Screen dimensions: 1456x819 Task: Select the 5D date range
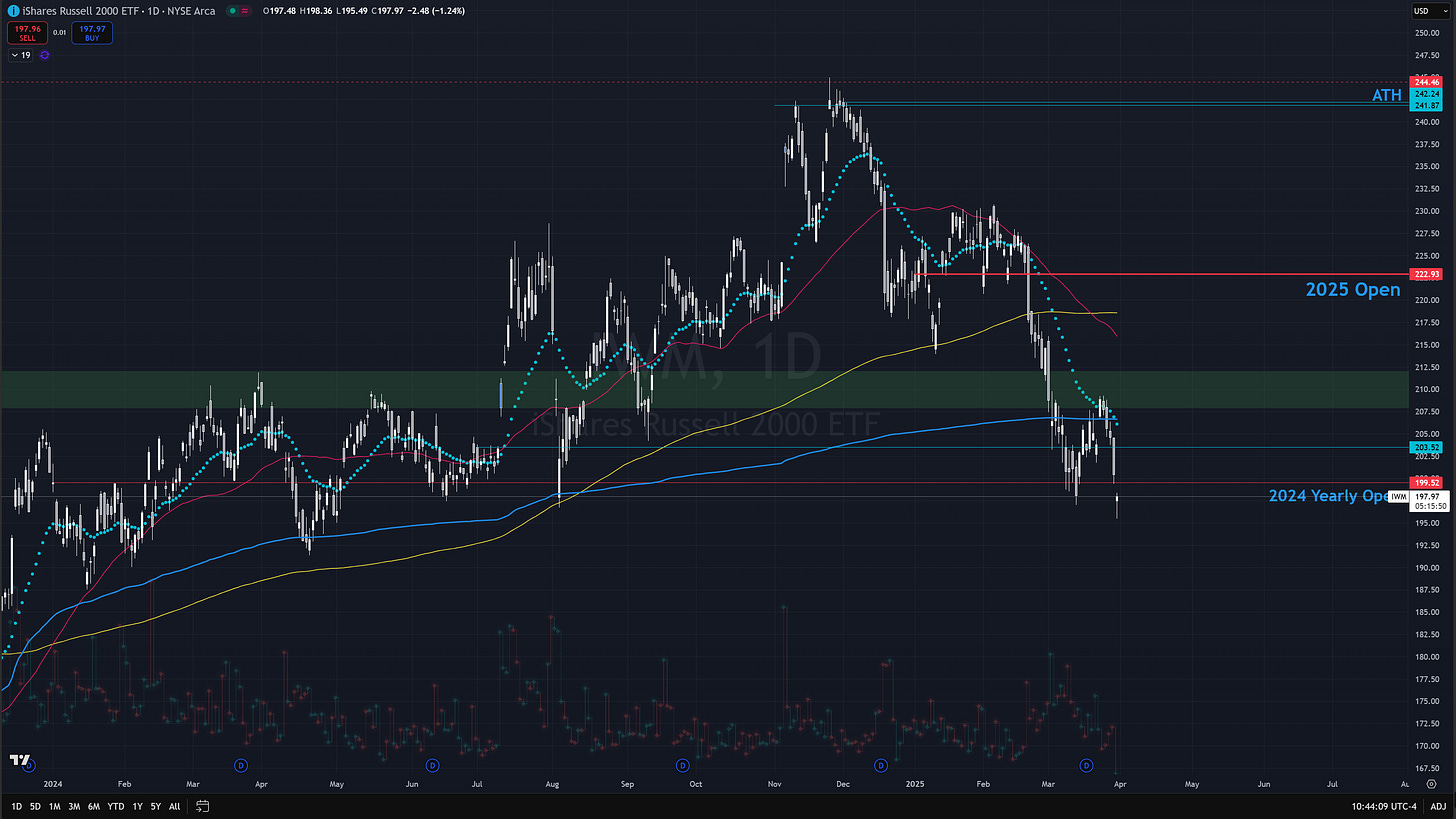tap(36, 805)
